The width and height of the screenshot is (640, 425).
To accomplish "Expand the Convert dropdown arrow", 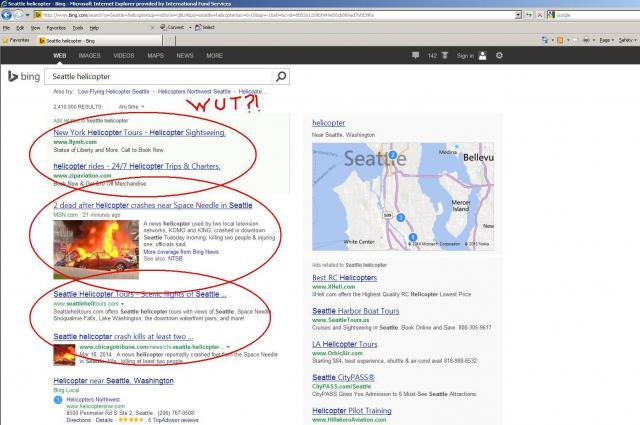I will [190, 27].
